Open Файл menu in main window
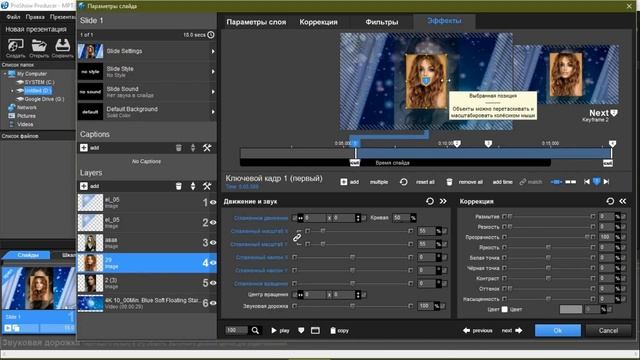640x360 pixels. [13, 17]
